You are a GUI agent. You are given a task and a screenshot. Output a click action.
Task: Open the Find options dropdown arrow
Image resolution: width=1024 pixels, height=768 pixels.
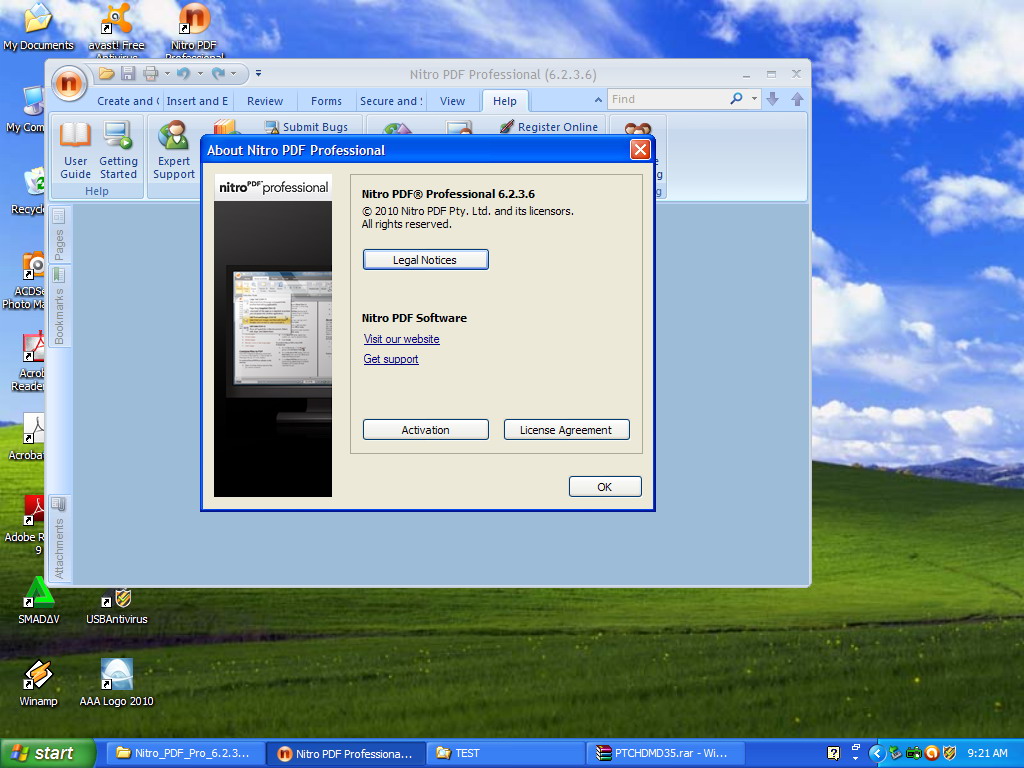pos(754,99)
